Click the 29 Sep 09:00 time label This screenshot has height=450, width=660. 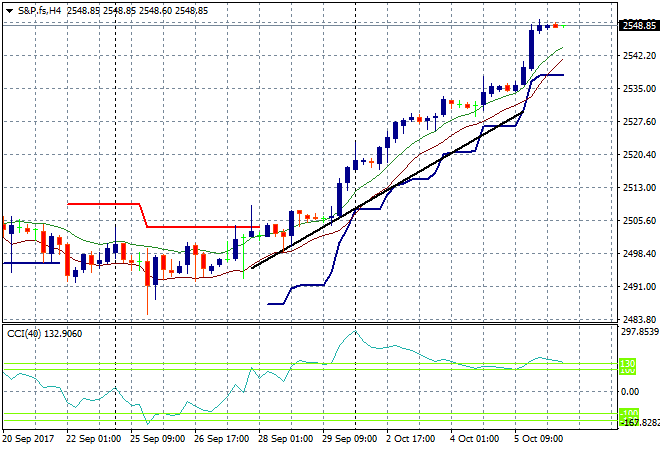349,439
